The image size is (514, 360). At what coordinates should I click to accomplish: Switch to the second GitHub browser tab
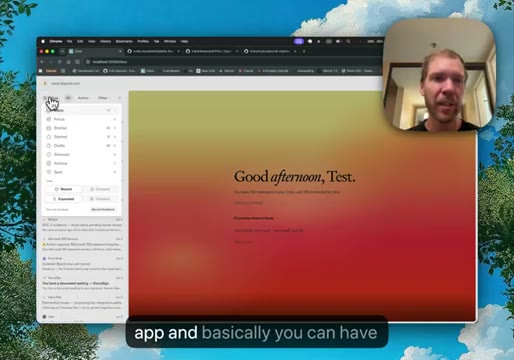[212, 51]
